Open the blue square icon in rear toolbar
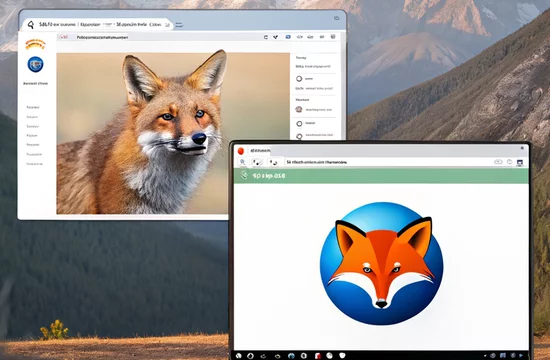Viewport: 550px width, 360px height. tap(288, 37)
